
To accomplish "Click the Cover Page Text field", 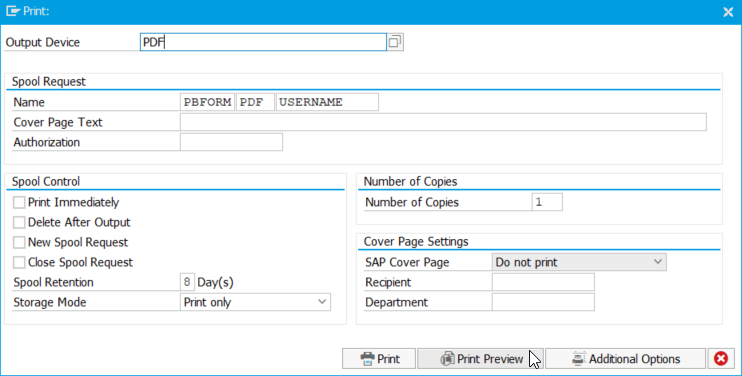I will (443, 122).
